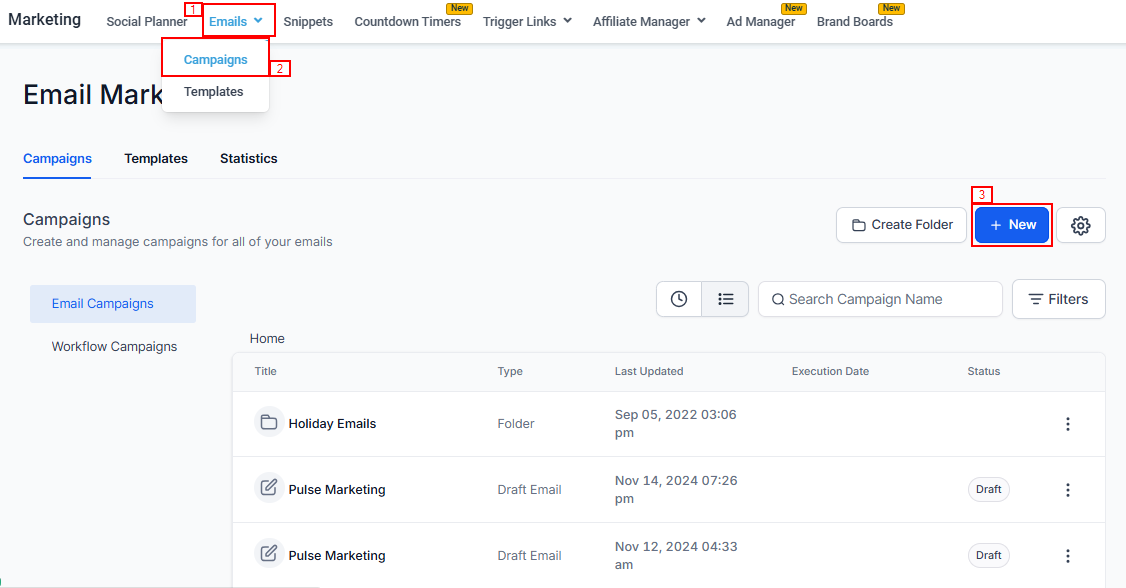Open the Filters panel
The width and height of the screenshot is (1126, 588).
[1058, 299]
